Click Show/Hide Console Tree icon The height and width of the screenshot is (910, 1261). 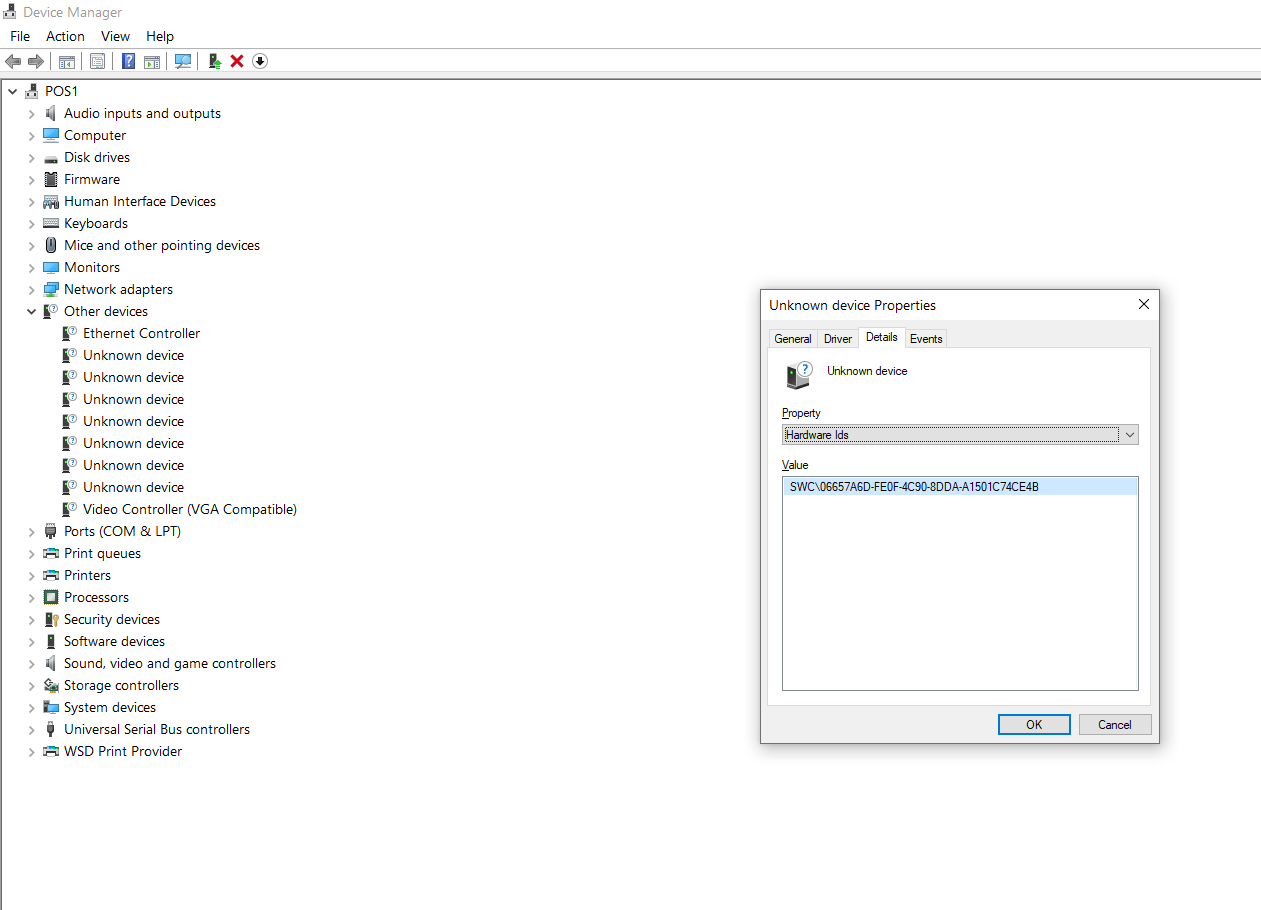click(x=67, y=61)
